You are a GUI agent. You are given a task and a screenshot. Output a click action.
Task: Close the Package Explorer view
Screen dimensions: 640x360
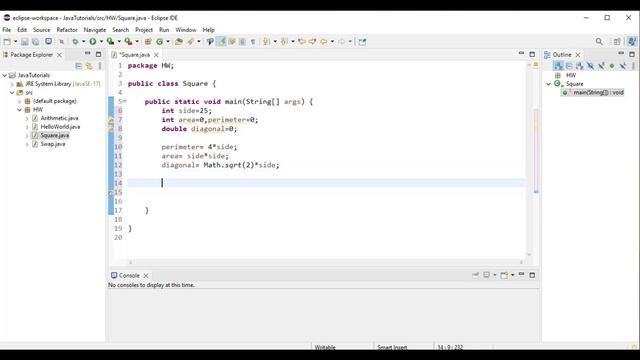click(x=59, y=55)
